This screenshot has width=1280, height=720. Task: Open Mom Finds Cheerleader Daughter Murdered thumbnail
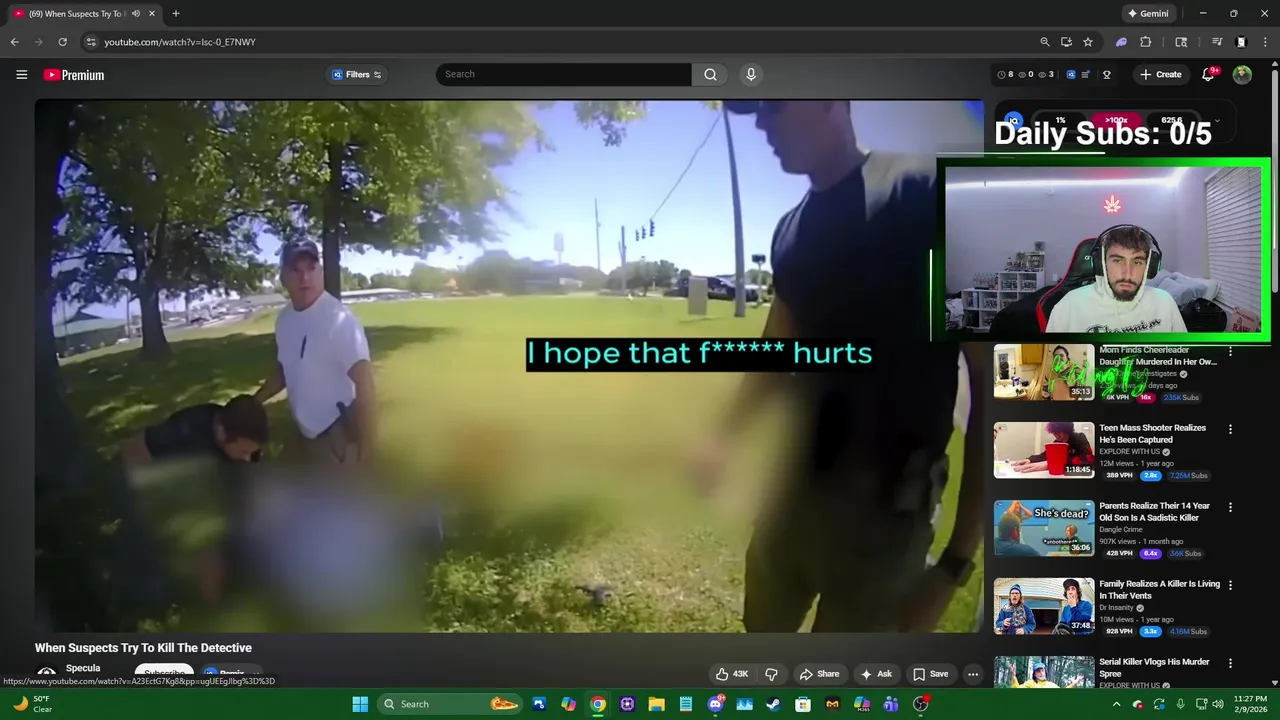[1044, 372]
